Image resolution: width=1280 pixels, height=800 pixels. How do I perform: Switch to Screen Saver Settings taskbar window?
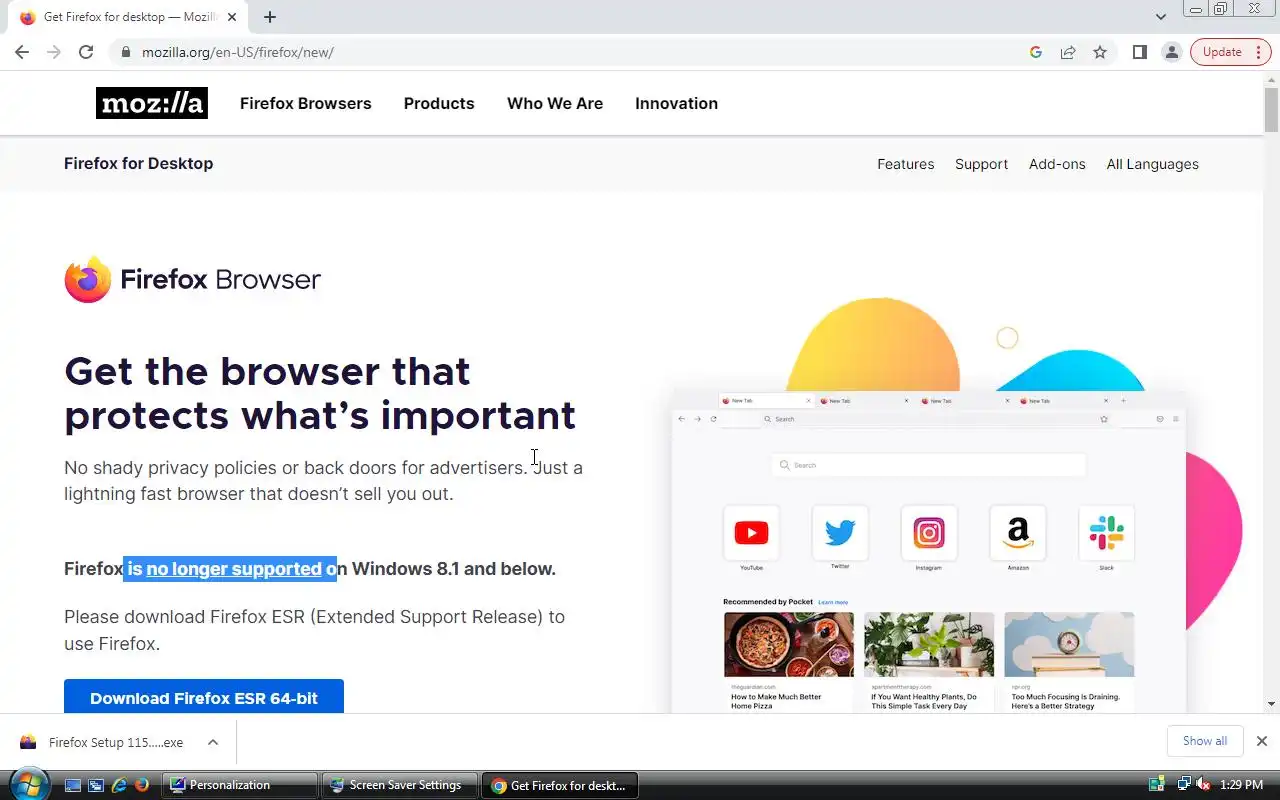[400, 785]
